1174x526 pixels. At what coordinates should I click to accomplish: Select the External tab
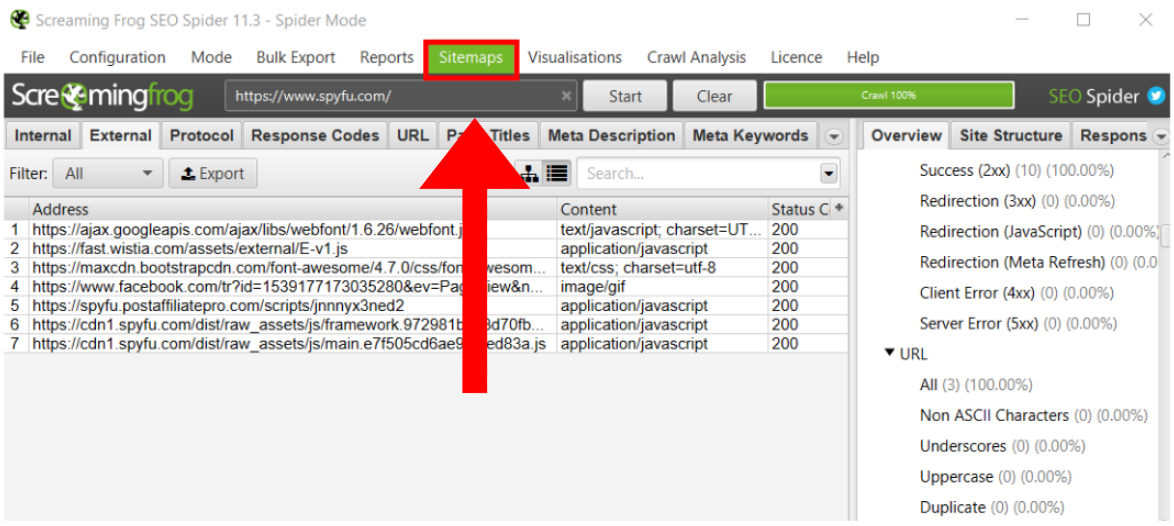click(121, 136)
